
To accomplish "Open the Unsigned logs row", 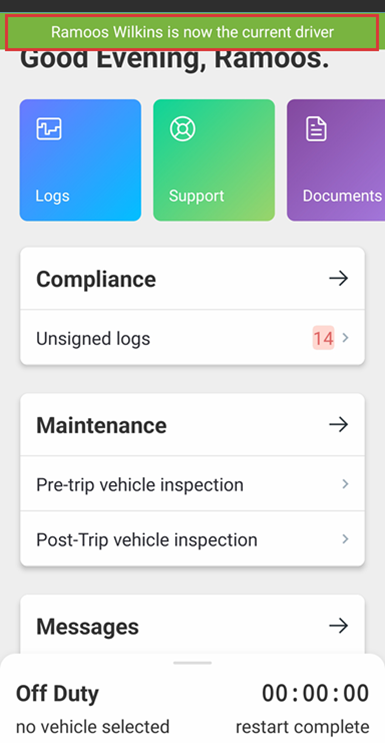I will point(192,338).
